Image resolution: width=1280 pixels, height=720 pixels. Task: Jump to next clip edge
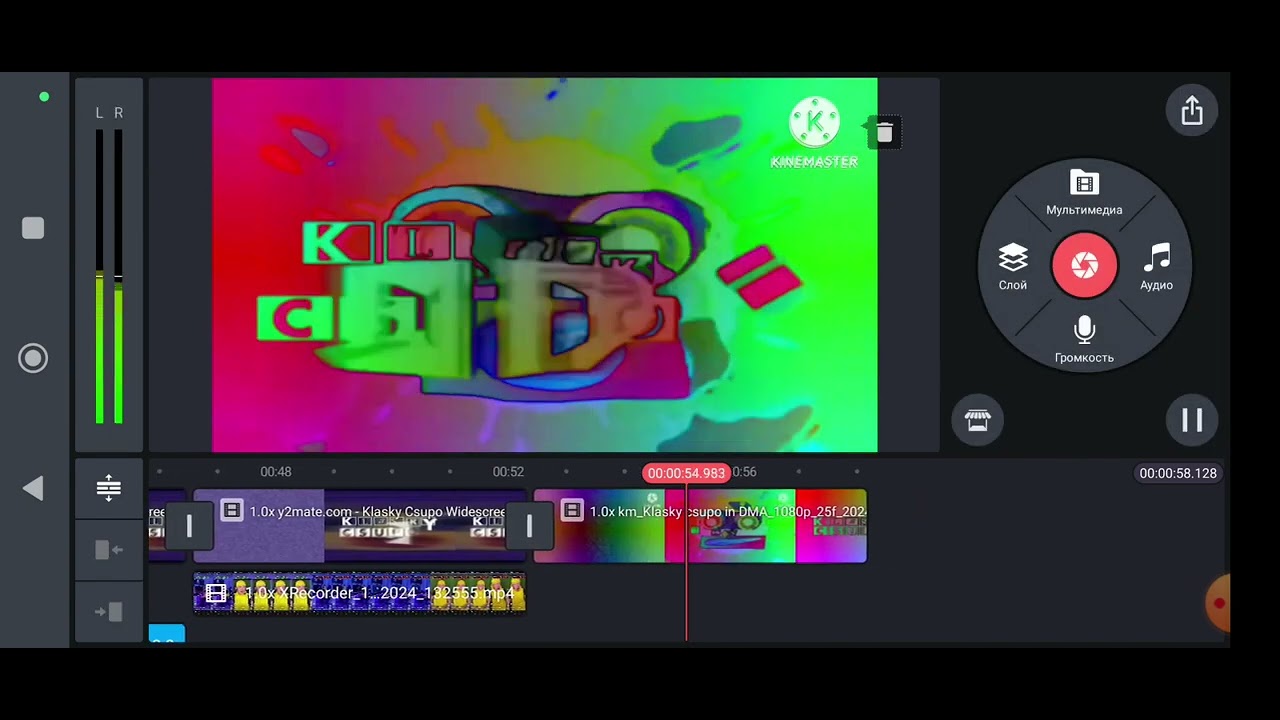click(x=109, y=611)
